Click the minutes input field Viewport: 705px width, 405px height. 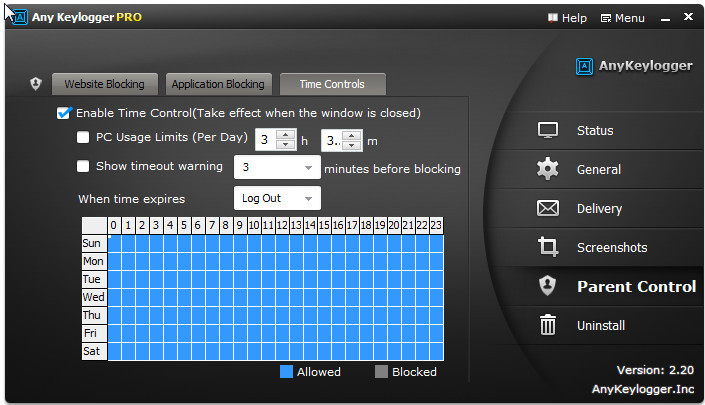pyautogui.click(x=332, y=140)
